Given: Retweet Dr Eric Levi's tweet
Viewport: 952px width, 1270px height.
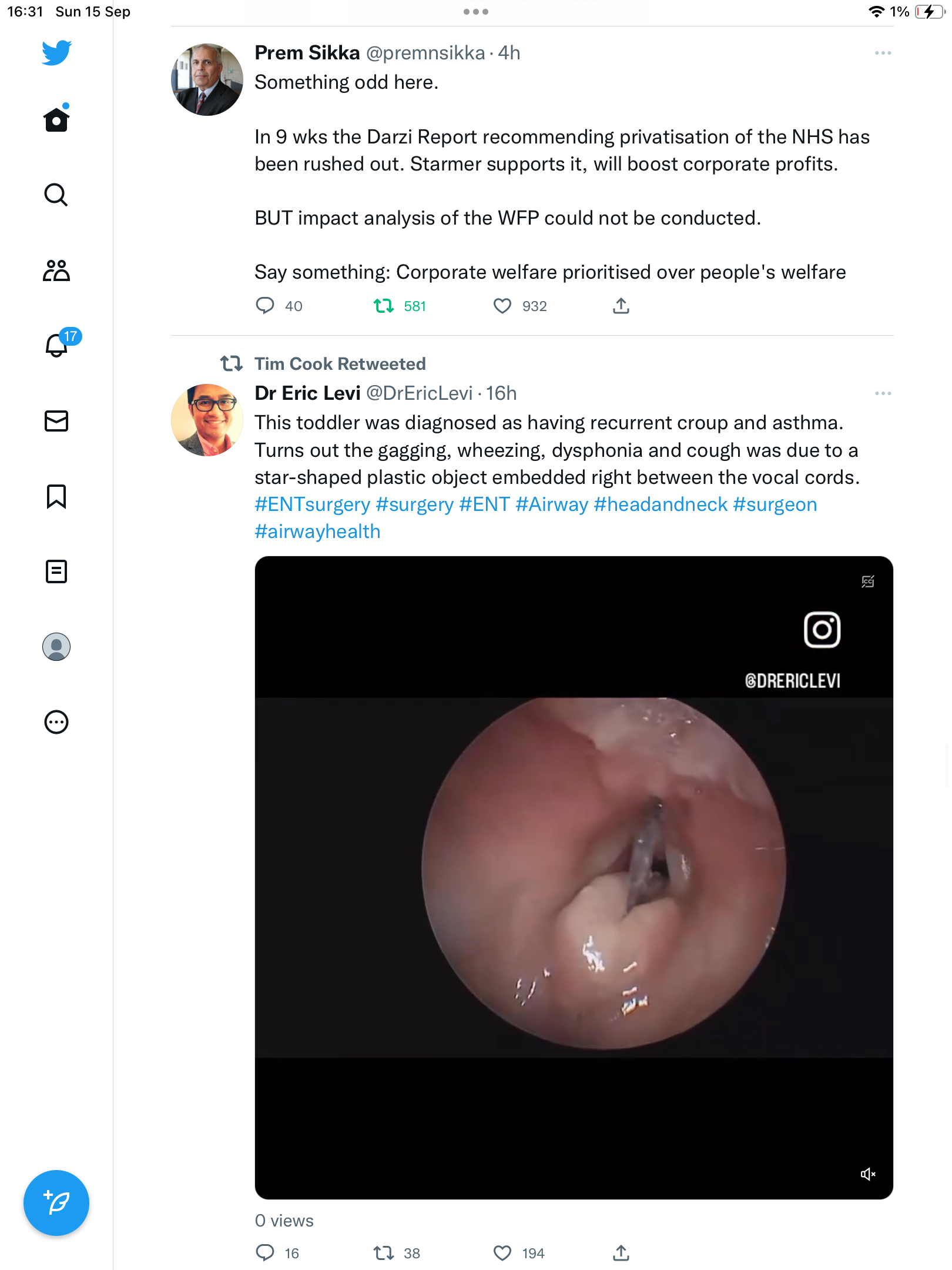Looking at the screenshot, I should pos(384,1253).
